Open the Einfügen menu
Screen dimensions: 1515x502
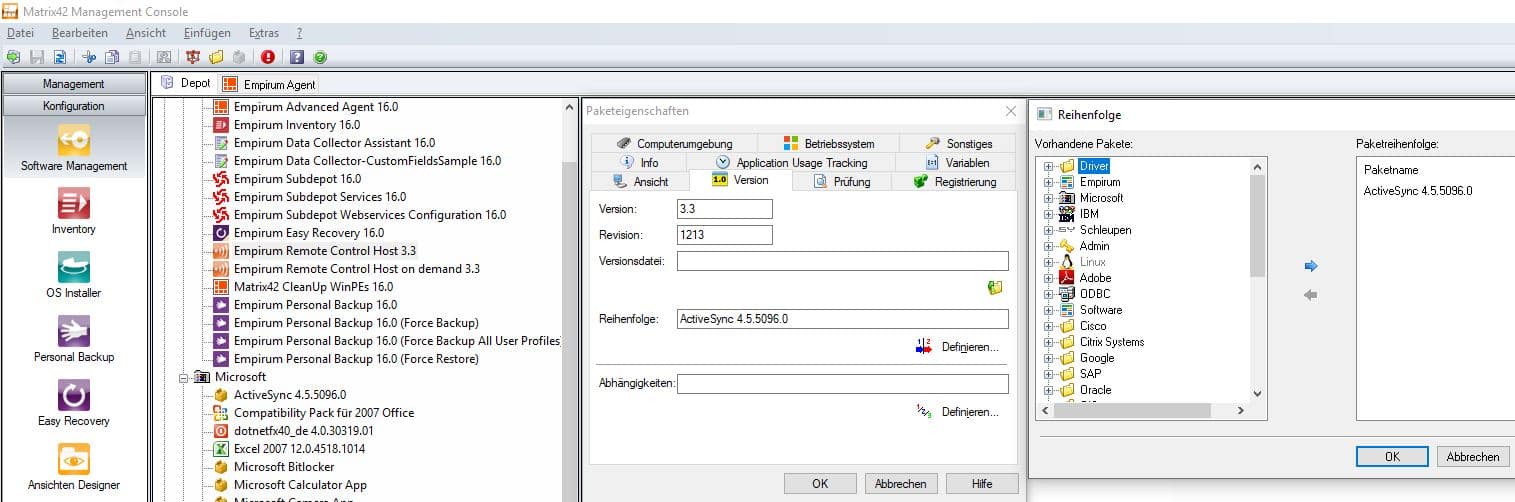tap(207, 33)
